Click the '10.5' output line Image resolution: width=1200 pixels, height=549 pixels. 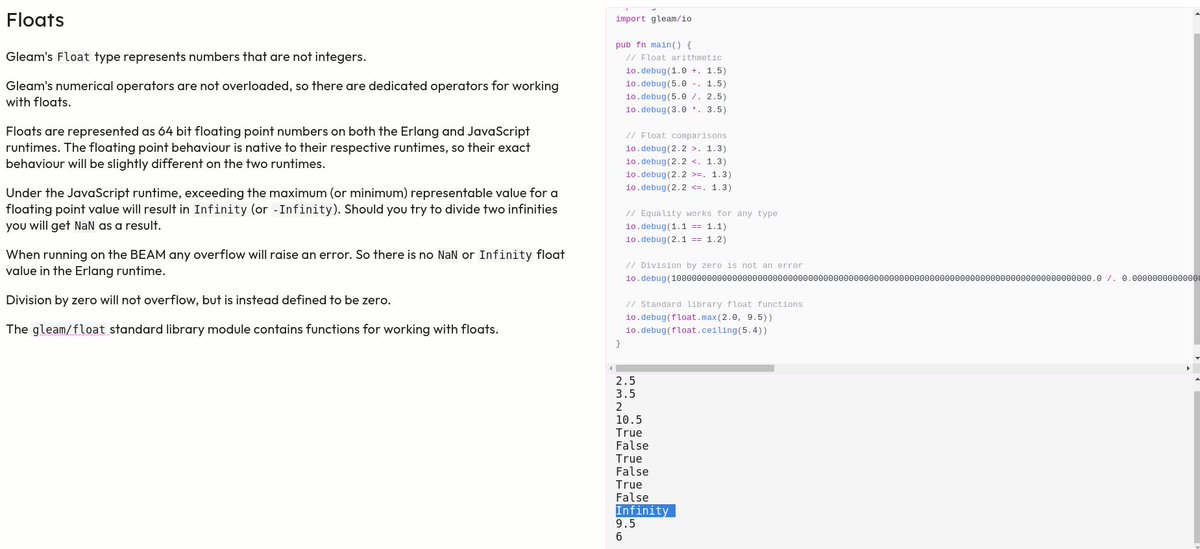[629, 420]
